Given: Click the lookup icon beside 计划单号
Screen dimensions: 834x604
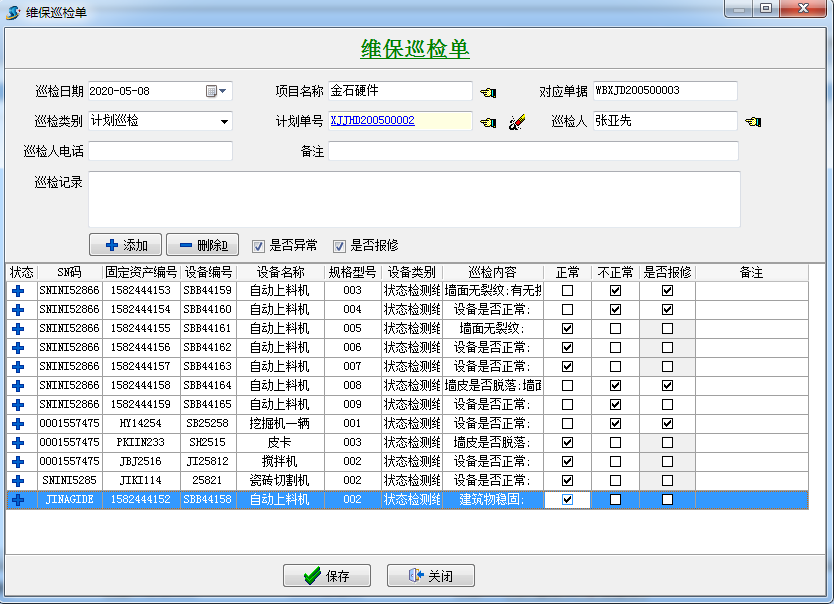Looking at the screenshot, I should point(487,122).
